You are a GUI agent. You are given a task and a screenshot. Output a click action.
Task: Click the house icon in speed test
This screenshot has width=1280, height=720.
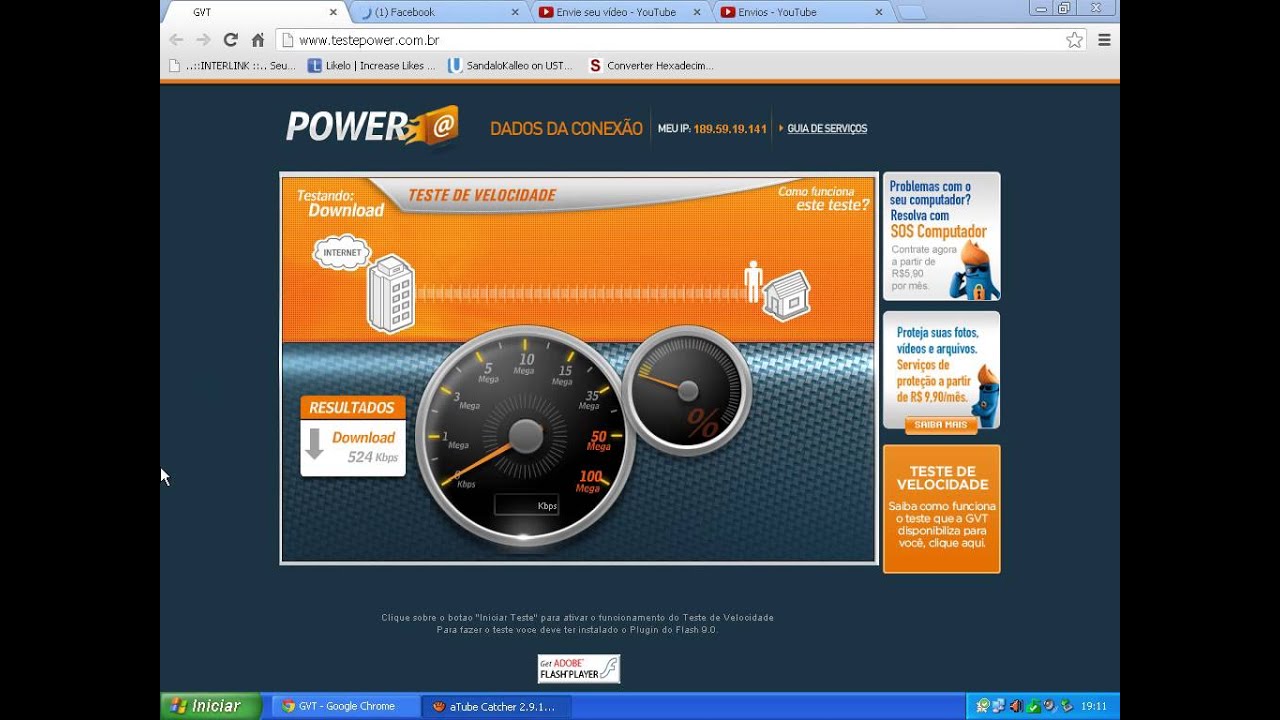pos(787,295)
